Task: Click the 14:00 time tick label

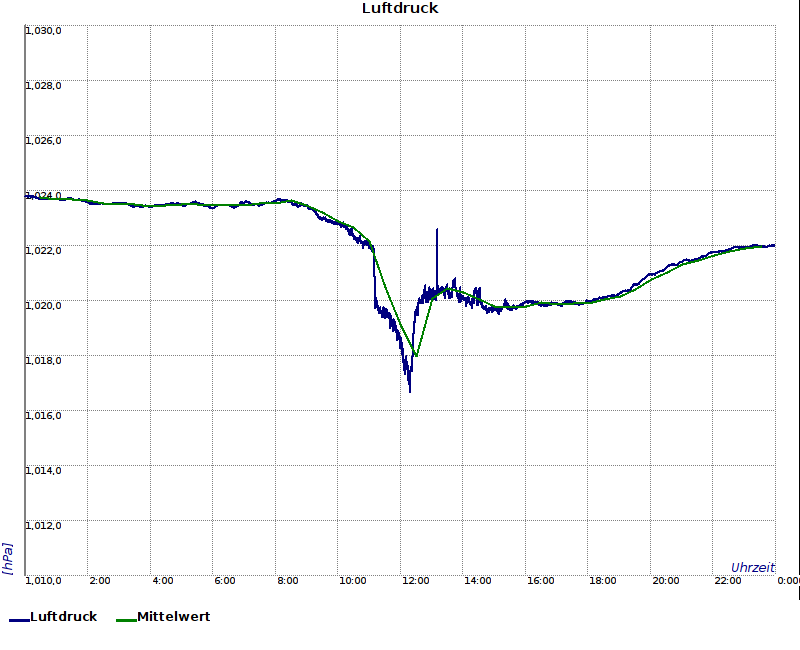Action: click(x=478, y=581)
